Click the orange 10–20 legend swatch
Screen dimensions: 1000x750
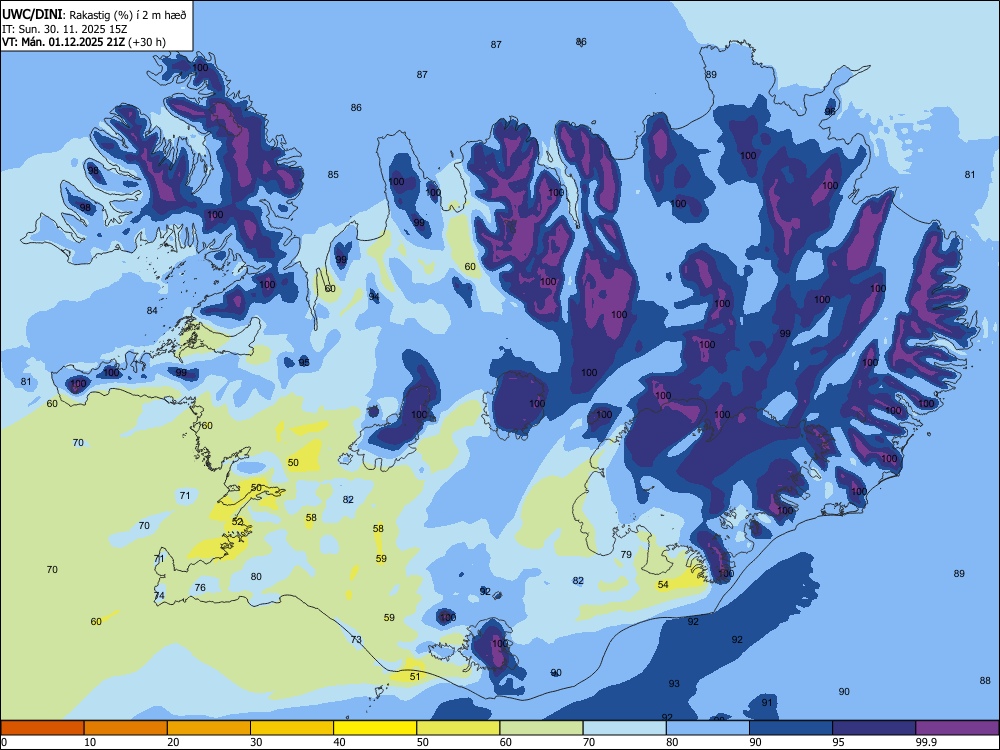click(x=126, y=728)
